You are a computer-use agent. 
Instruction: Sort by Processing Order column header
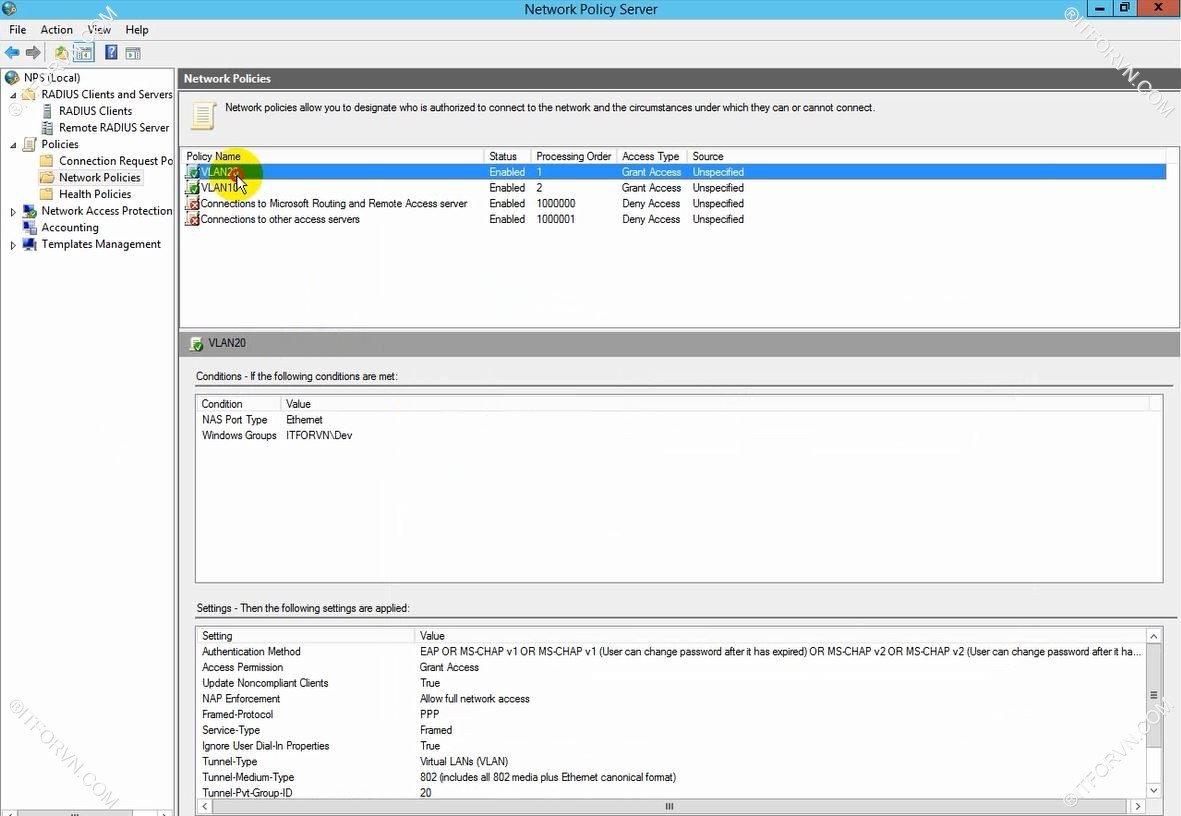coord(573,156)
